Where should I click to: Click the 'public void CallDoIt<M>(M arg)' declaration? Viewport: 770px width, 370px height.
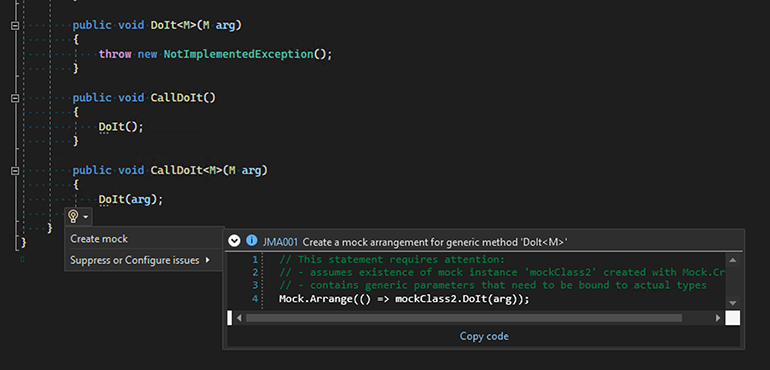pyautogui.click(x=170, y=171)
